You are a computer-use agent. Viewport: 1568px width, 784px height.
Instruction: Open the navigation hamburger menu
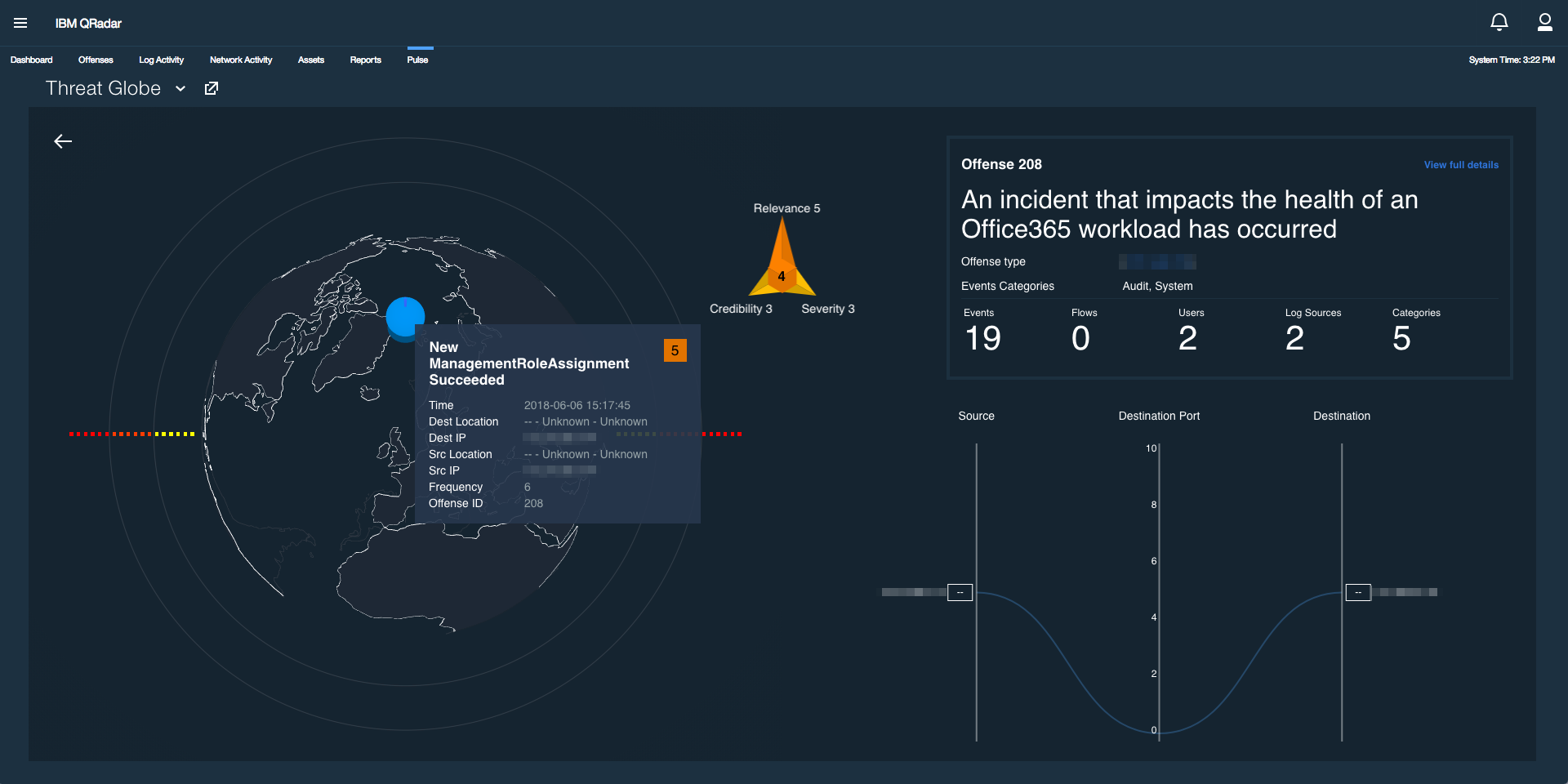pyautogui.click(x=20, y=23)
